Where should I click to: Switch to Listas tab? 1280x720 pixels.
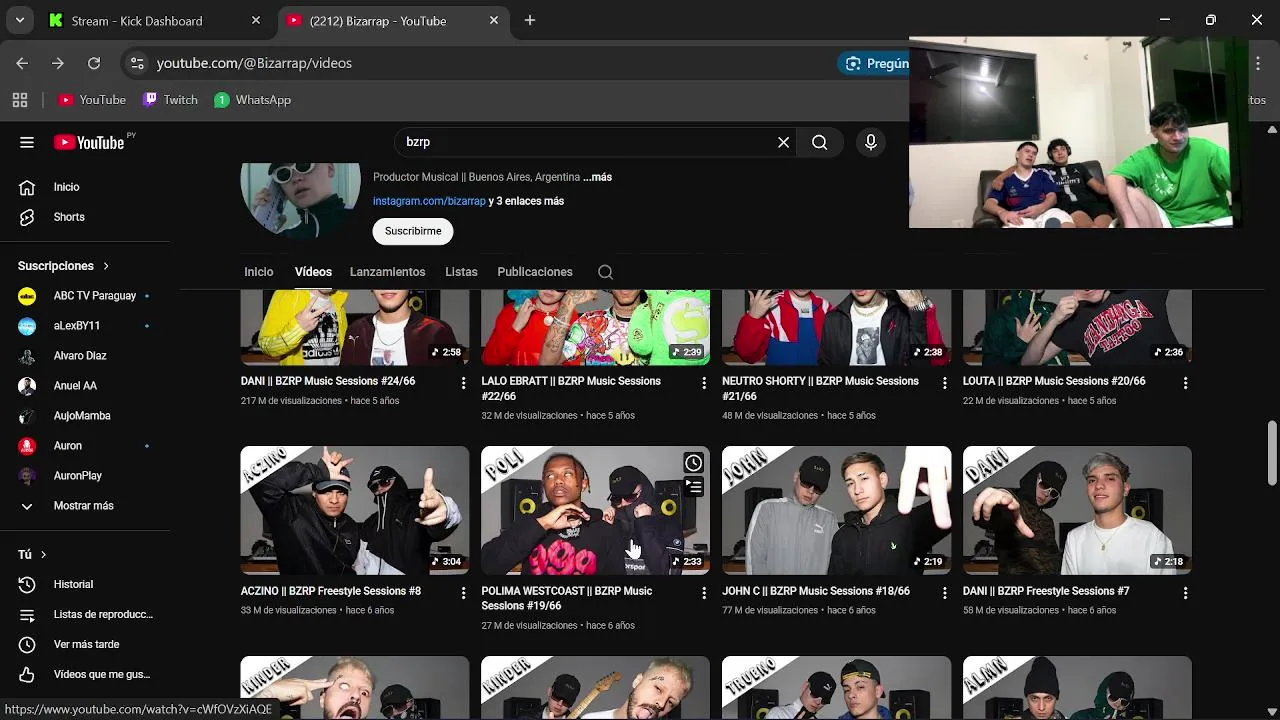point(461,272)
